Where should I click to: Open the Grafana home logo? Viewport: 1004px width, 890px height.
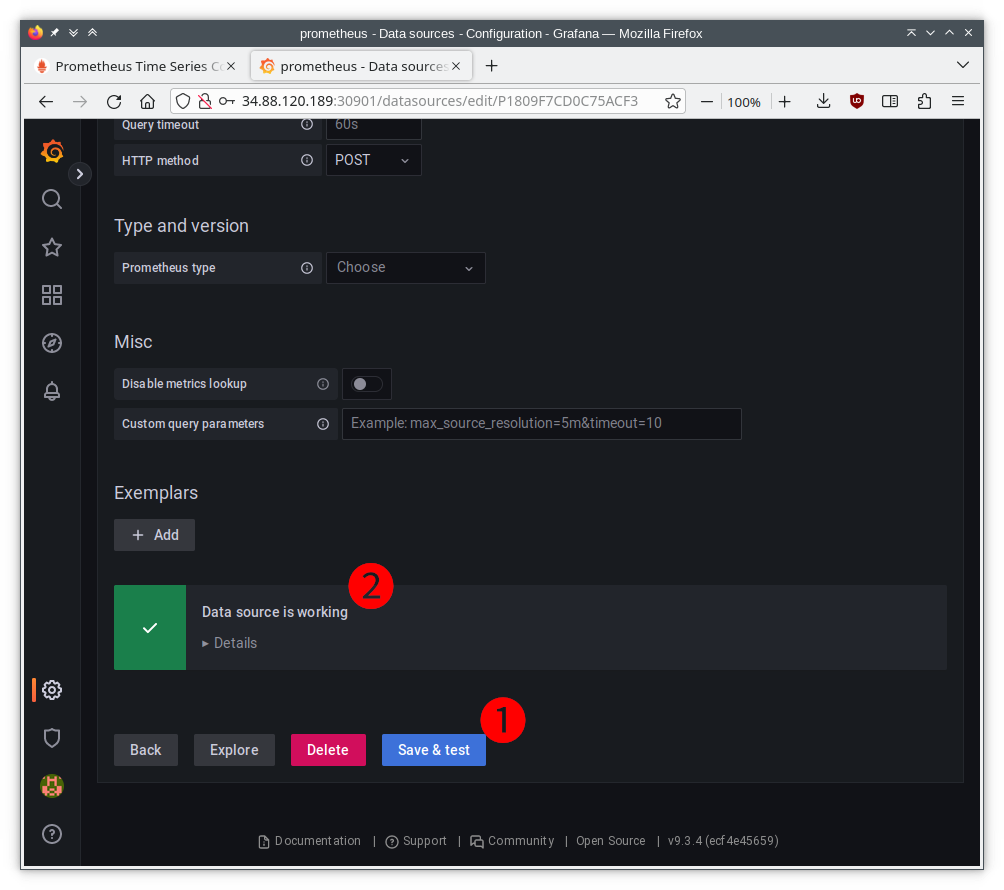(52, 152)
